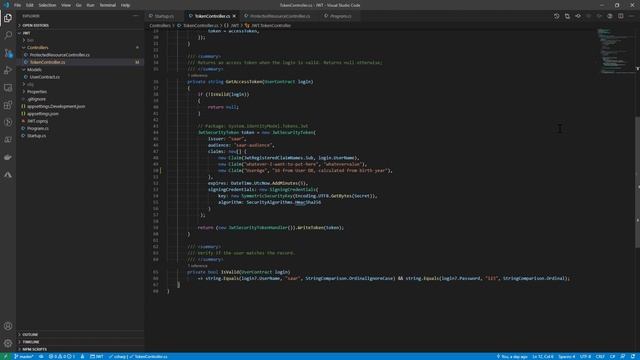Collapse the Controllers folder

coord(80,48)
